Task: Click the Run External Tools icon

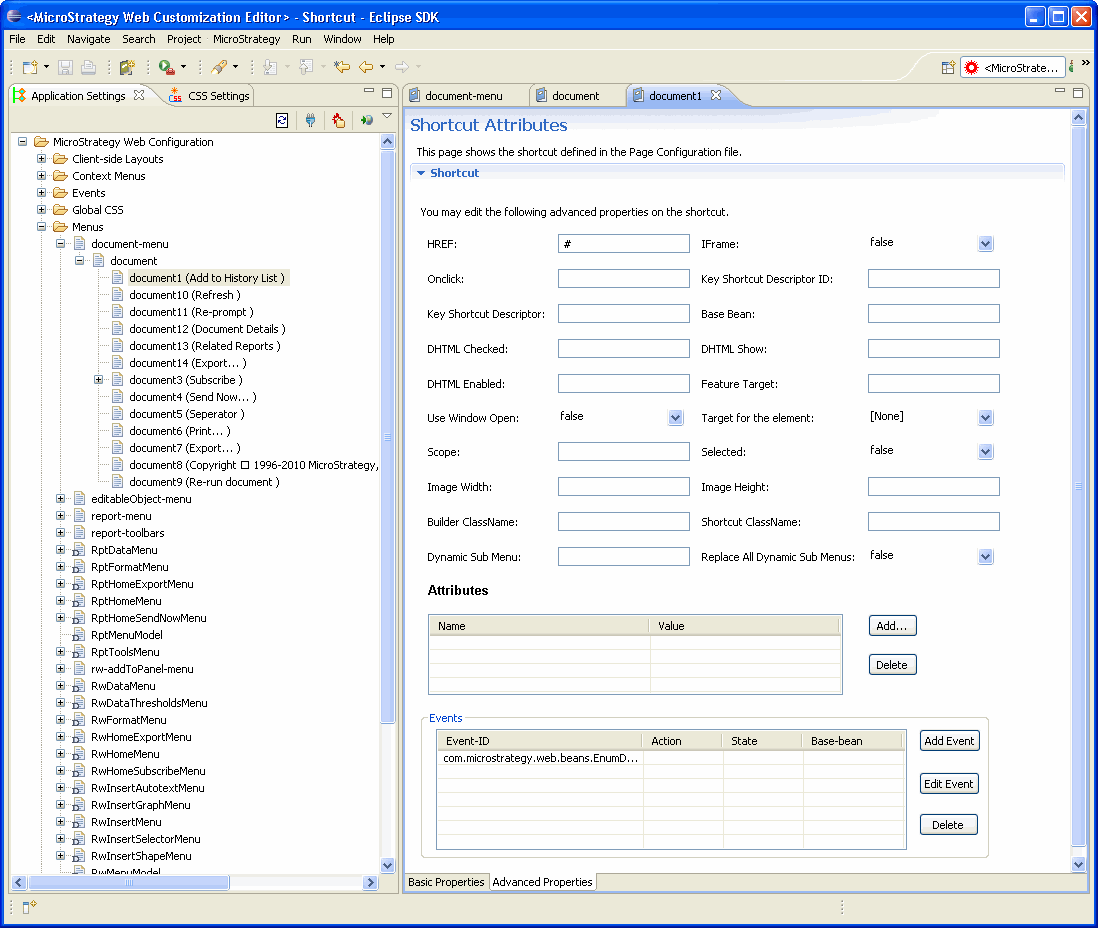Action: pyautogui.click(x=166, y=67)
